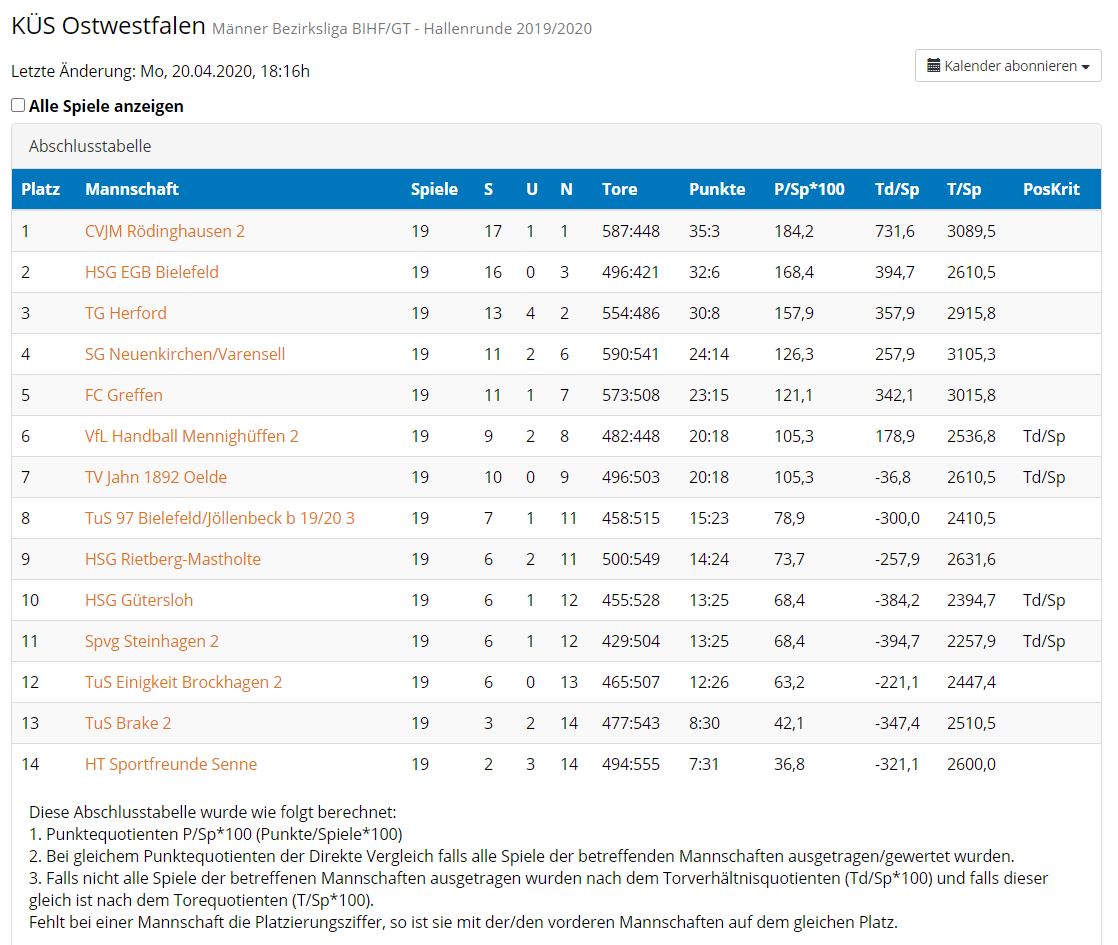The height and width of the screenshot is (945, 1118).
Task: Select points 12:26 for TuS Einigkeit Brockhagen
Action: pyautogui.click(x=709, y=682)
